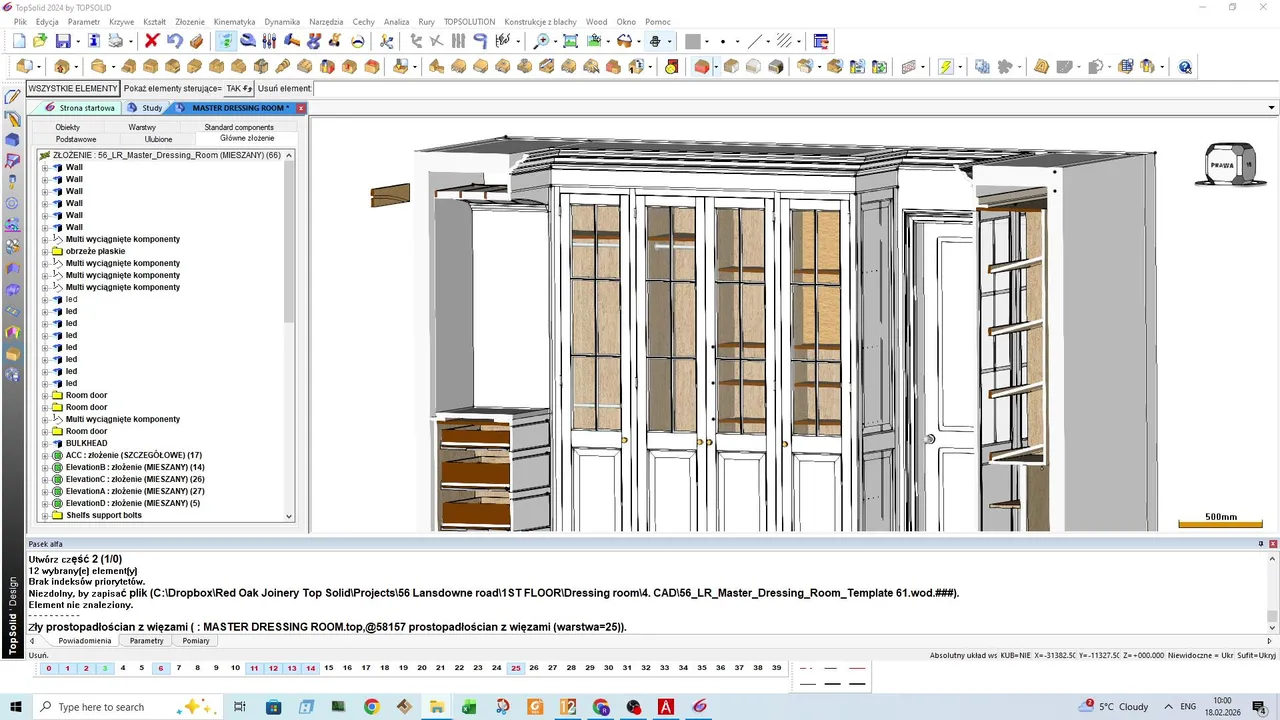
Task: Click the red X delete icon
Action: click(152, 41)
